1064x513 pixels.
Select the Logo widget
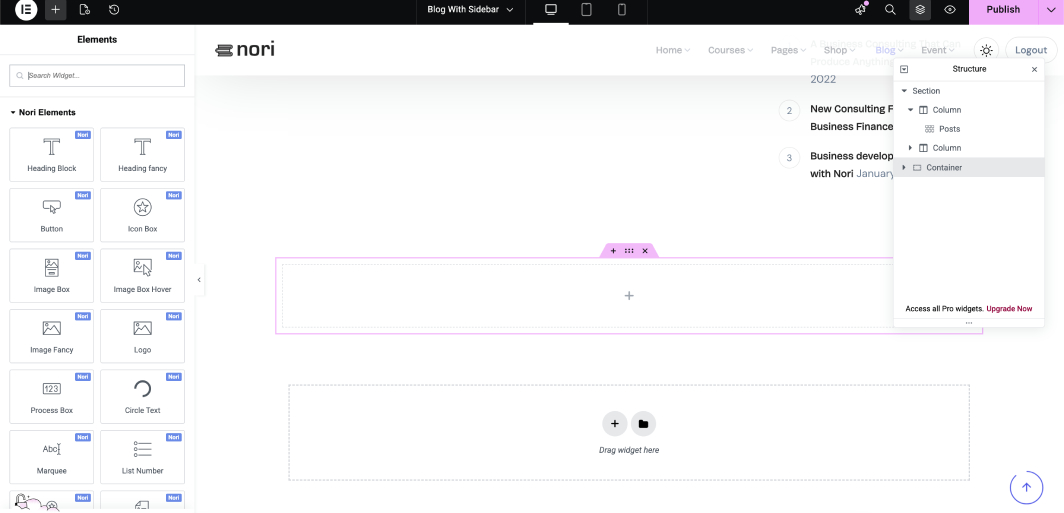[x=142, y=336]
